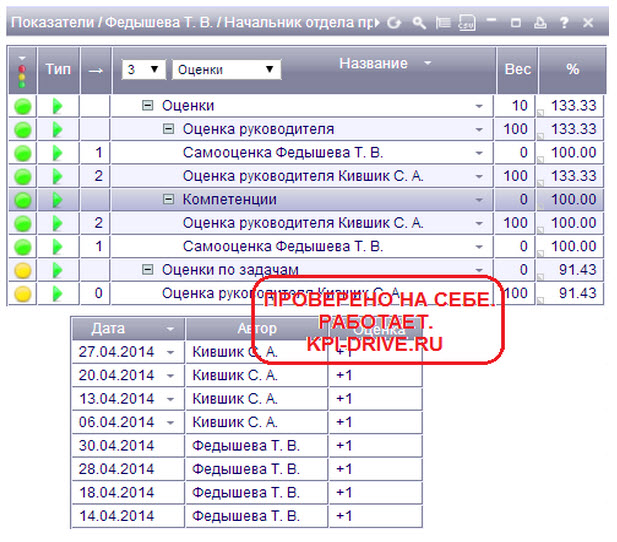Viewport: 617px width, 542px height.
Task: Collapse the Компетенции tree node
Action: pos(168,200)
